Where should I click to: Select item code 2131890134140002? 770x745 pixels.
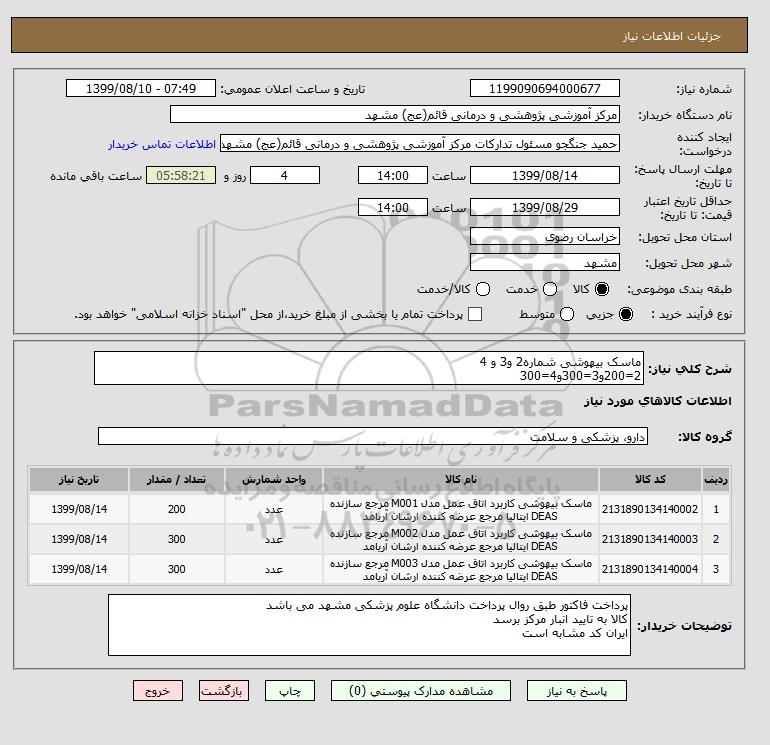(x=650, y=509)
